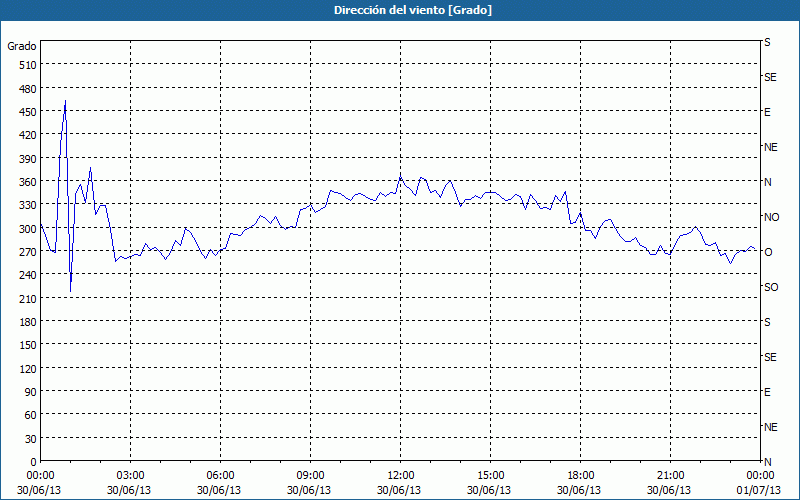Viewport: 800px width, 500px height.
Task: Pick the '21:00' time axis label
Action: pos(670,476)
